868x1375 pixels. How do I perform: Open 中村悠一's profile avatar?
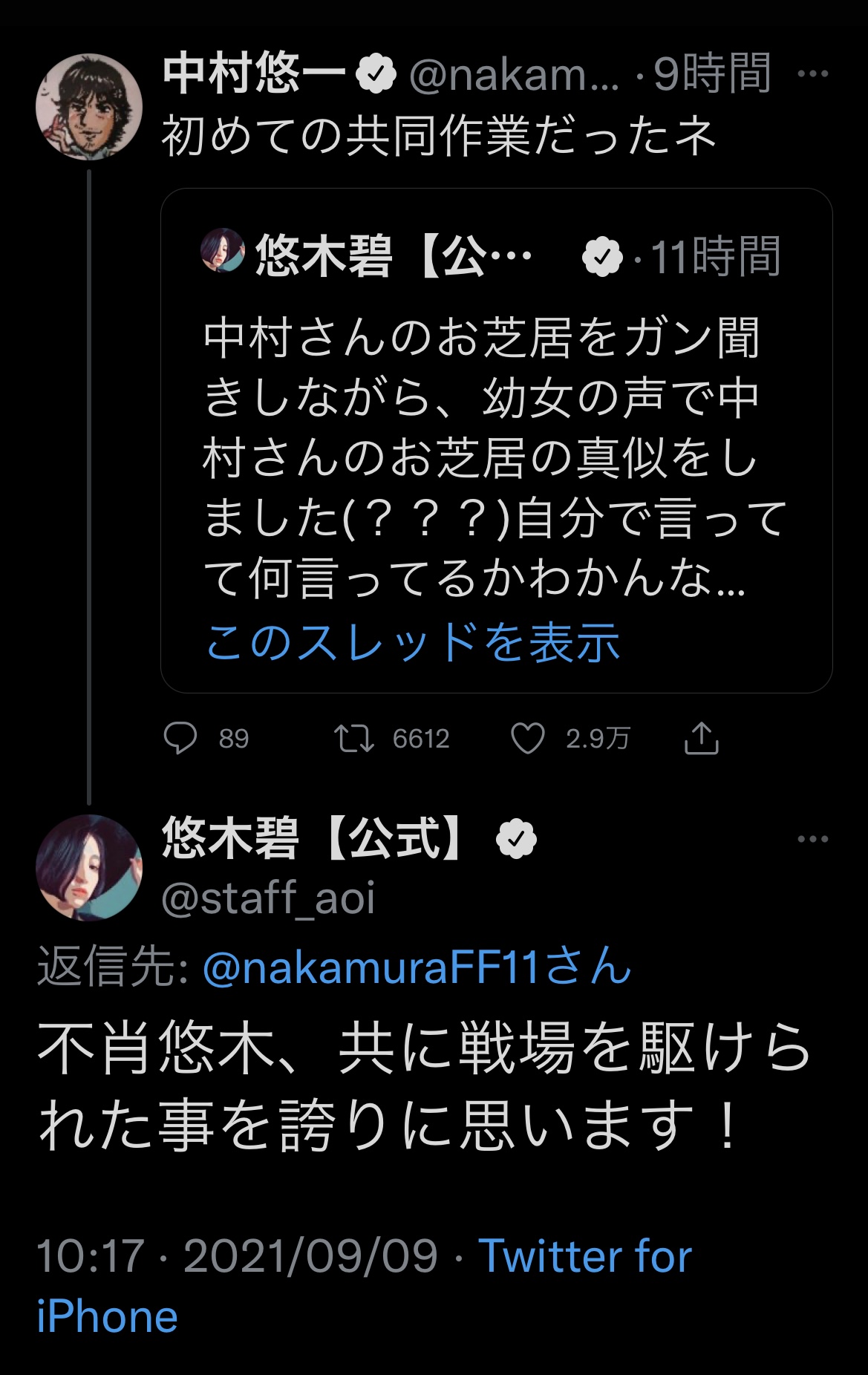click(x=89, y=107)
